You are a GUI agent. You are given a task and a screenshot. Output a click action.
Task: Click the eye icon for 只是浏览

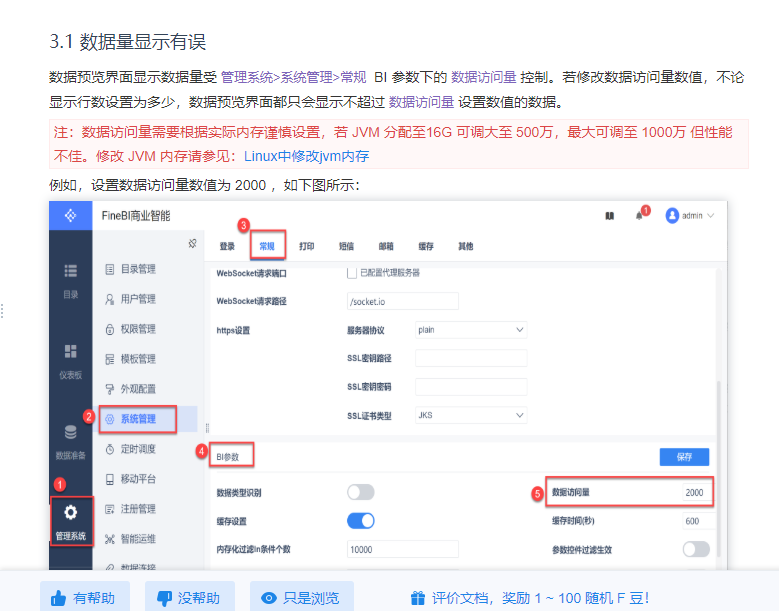(269, 598)
